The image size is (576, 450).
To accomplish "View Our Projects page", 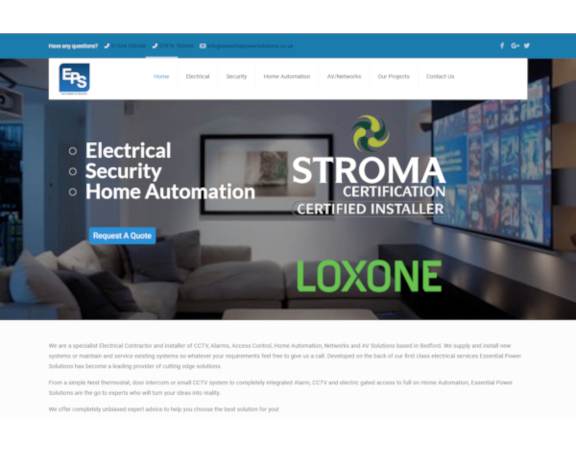I will click(393, 76).
